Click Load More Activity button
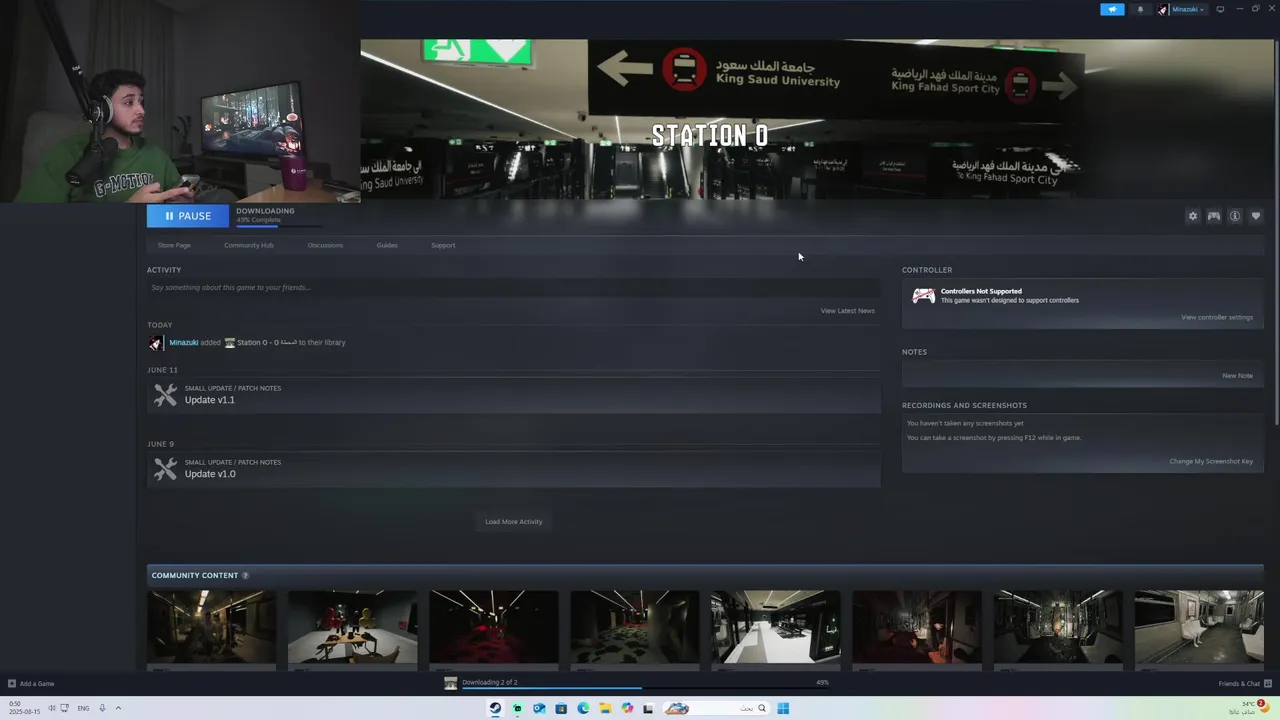 [x=514, y=522]
